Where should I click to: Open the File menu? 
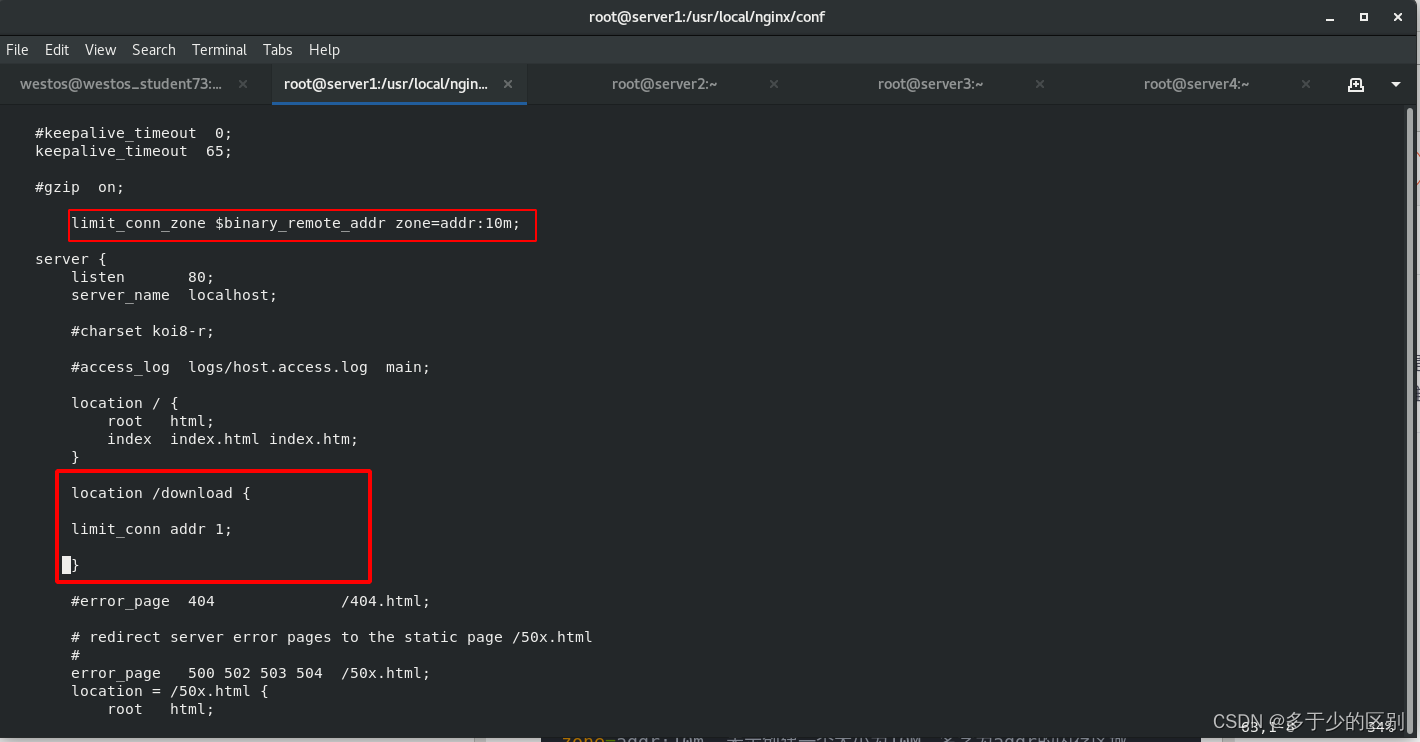(x=17, y=49)
